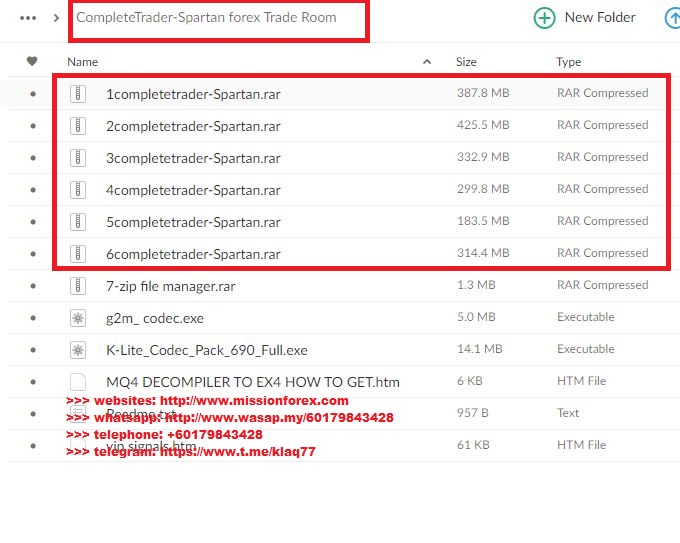Sort files by Size column
Screen dimensions: 680x543
point(466,62)
